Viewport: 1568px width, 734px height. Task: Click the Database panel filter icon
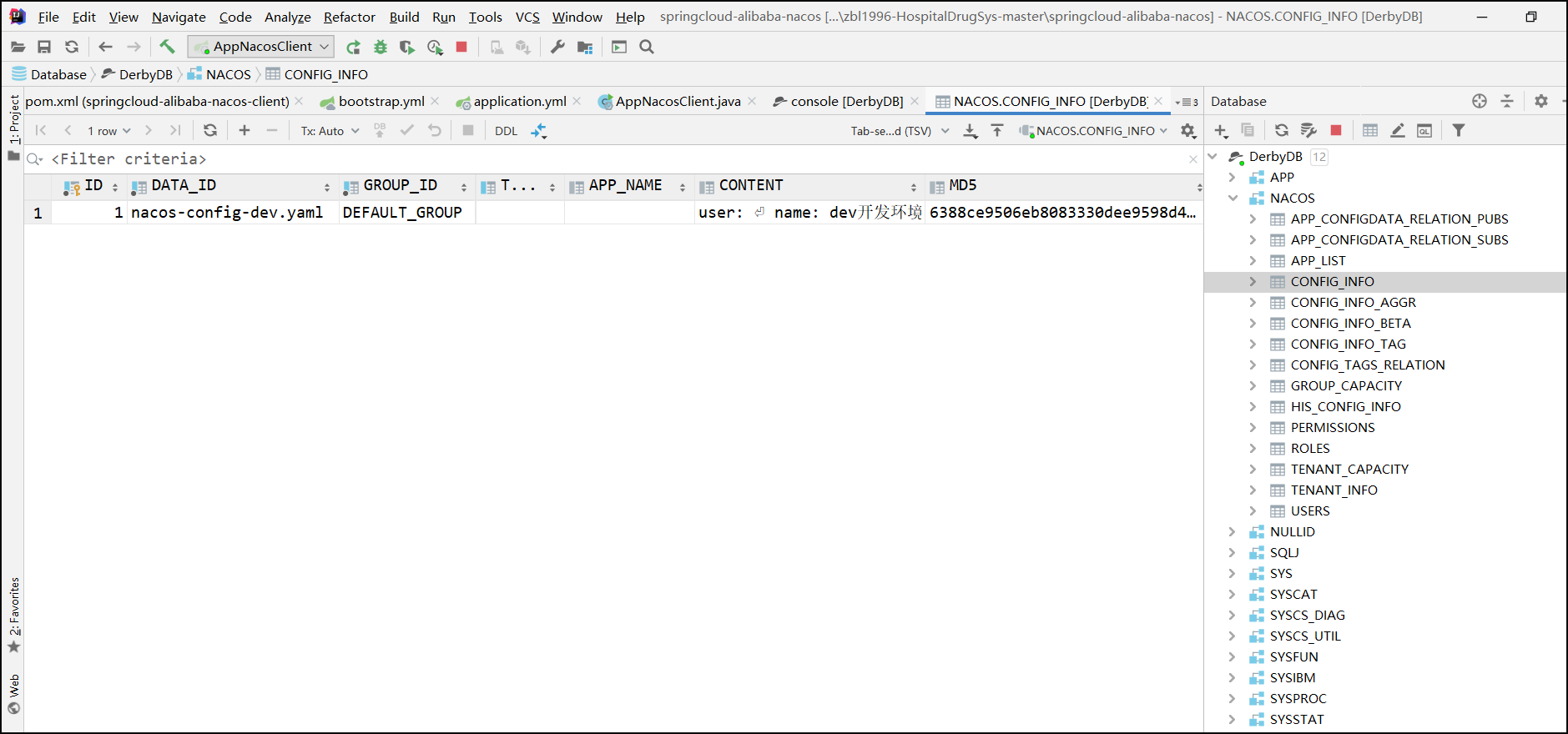(x=1459, y=130)
